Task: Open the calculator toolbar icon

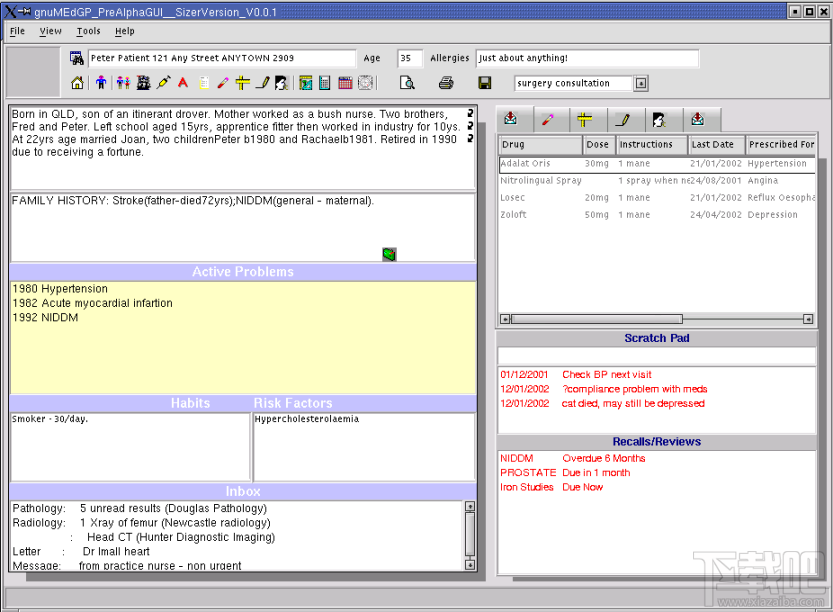Action: pos(323,83)
